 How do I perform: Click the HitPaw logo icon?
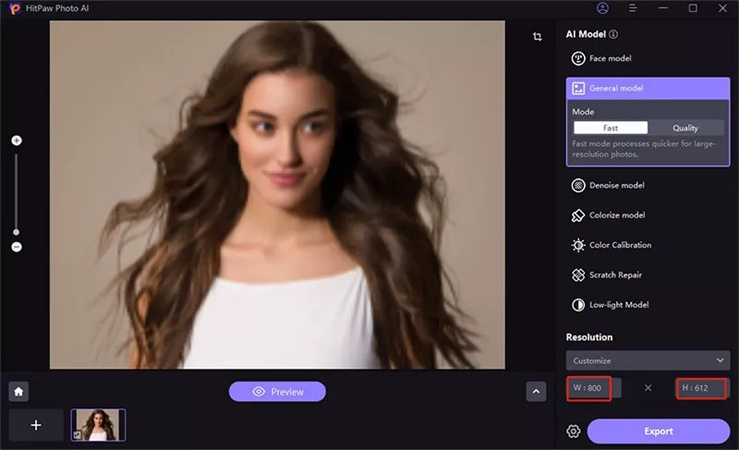tap(15, 8)
